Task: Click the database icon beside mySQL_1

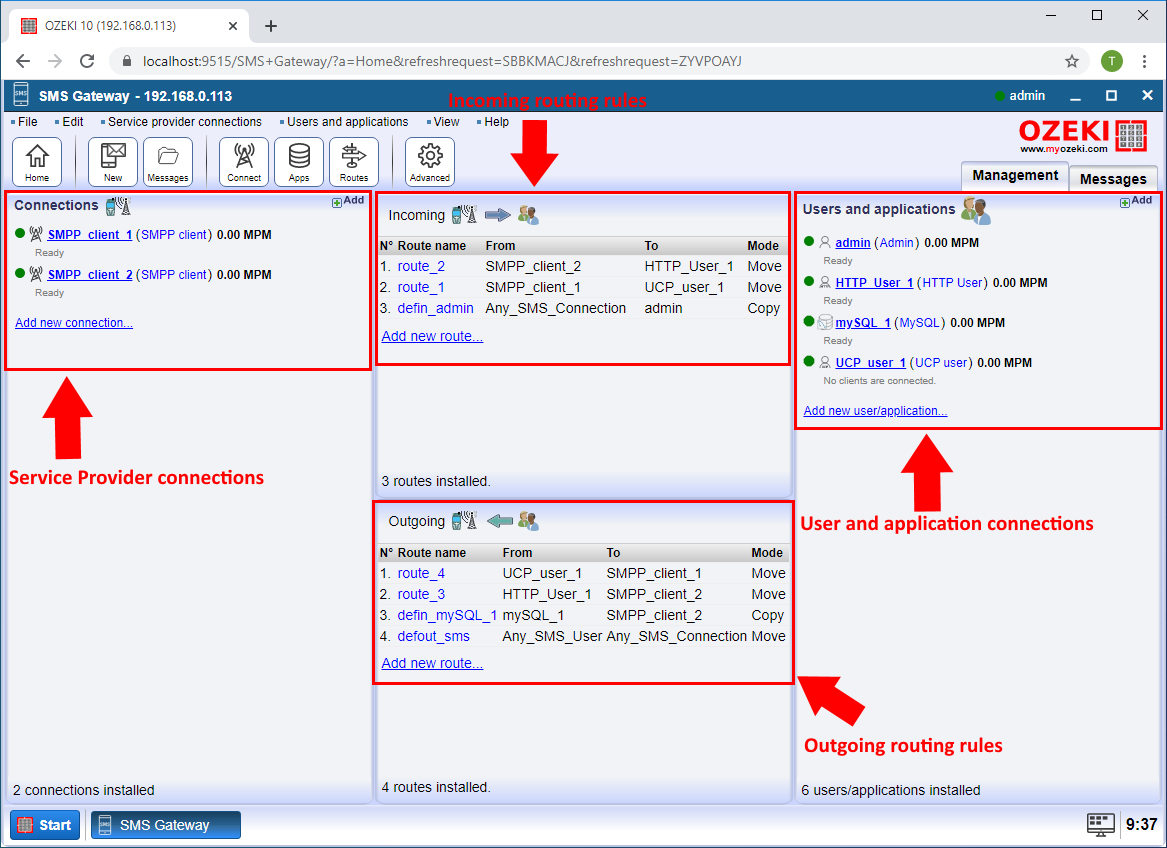Action: (x=825, y=322)
